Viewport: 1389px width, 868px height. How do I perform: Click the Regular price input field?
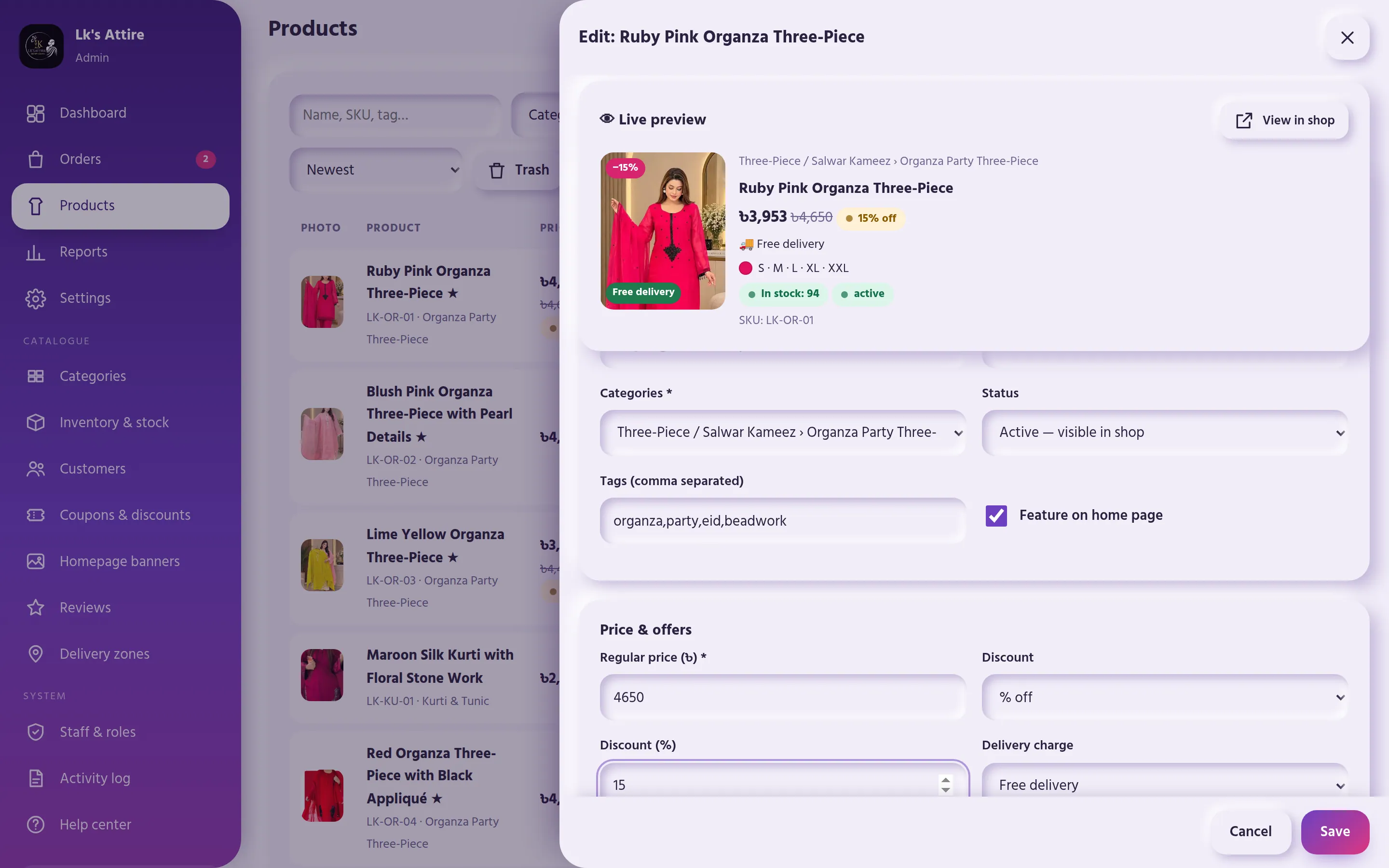[x=783, y=697]
